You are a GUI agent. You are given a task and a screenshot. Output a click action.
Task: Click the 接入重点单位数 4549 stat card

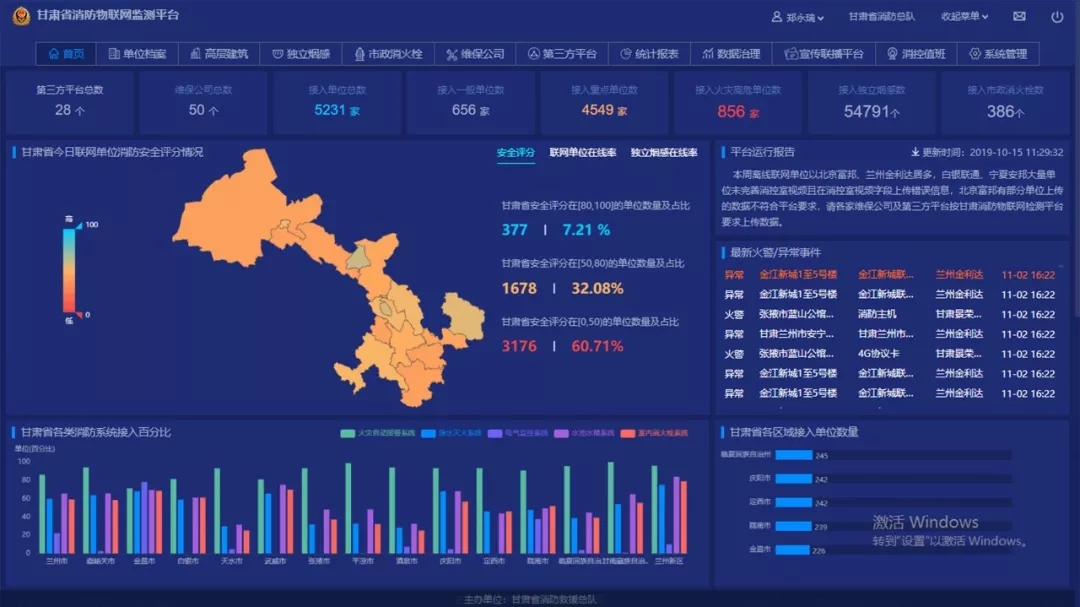pyautogui.click(x=604, y=102)
